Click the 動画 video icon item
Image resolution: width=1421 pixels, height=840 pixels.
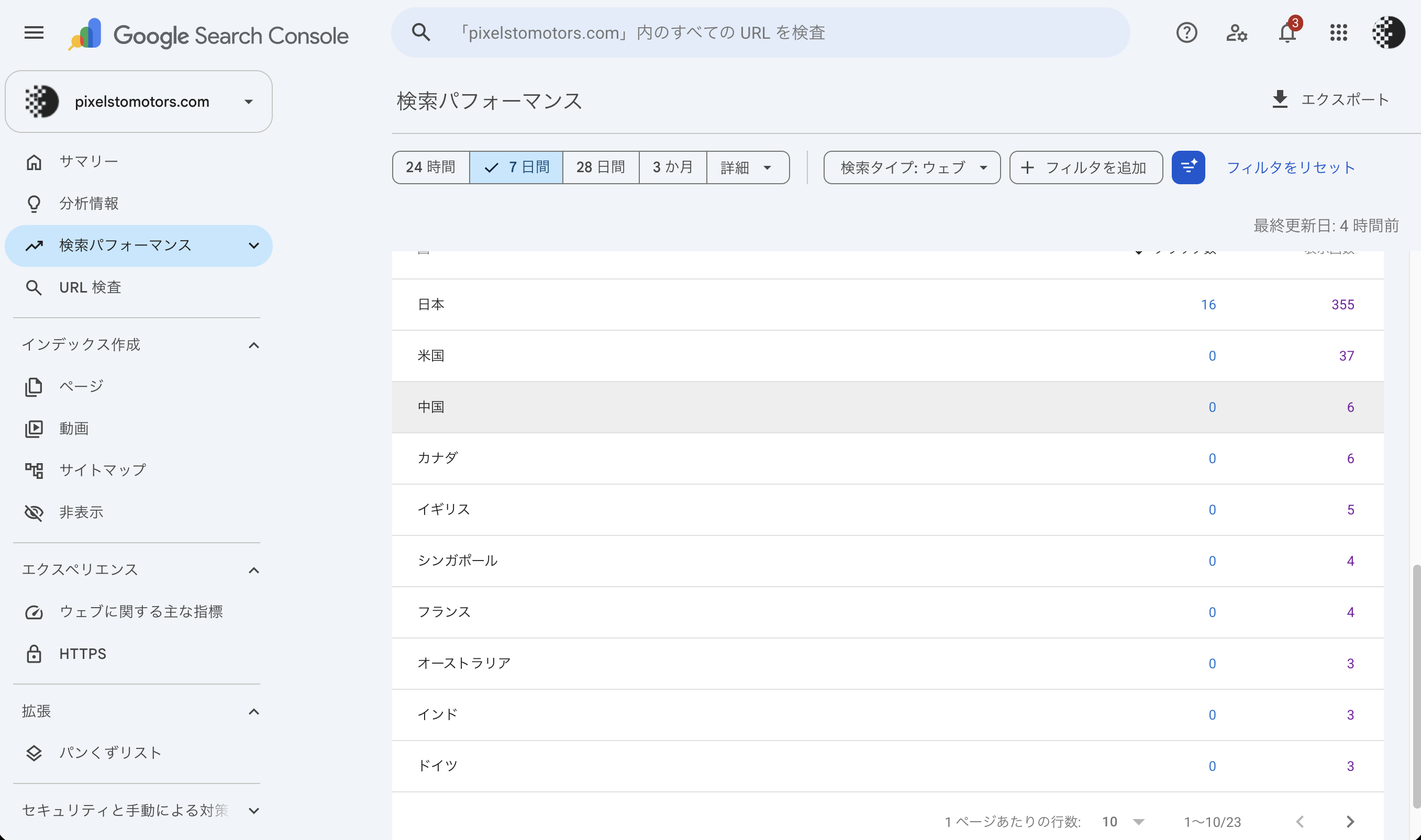click(x=138, y=429)
